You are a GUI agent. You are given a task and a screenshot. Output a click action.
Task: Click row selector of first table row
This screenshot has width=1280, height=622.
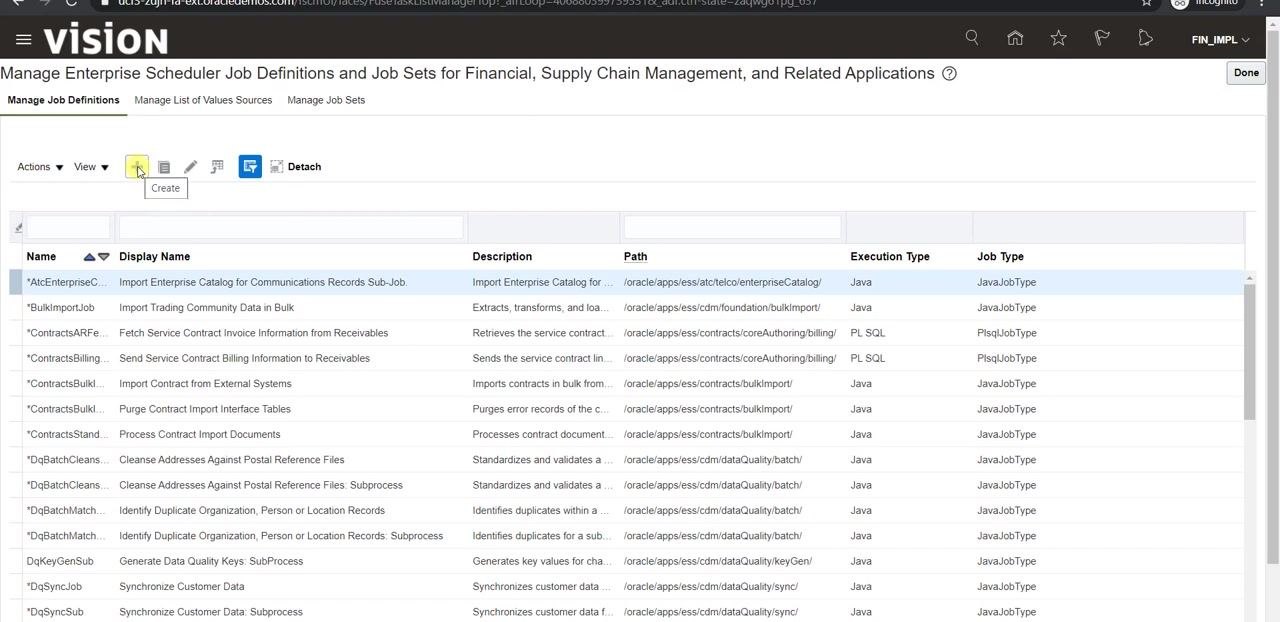pyautogui.click(x=16, y=282)
